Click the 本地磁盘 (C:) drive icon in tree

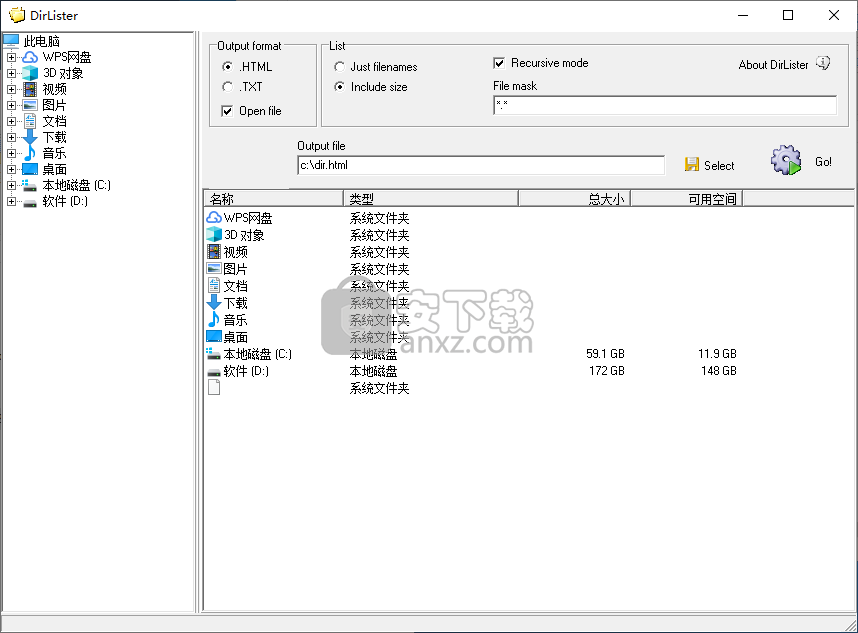(30, 185)
